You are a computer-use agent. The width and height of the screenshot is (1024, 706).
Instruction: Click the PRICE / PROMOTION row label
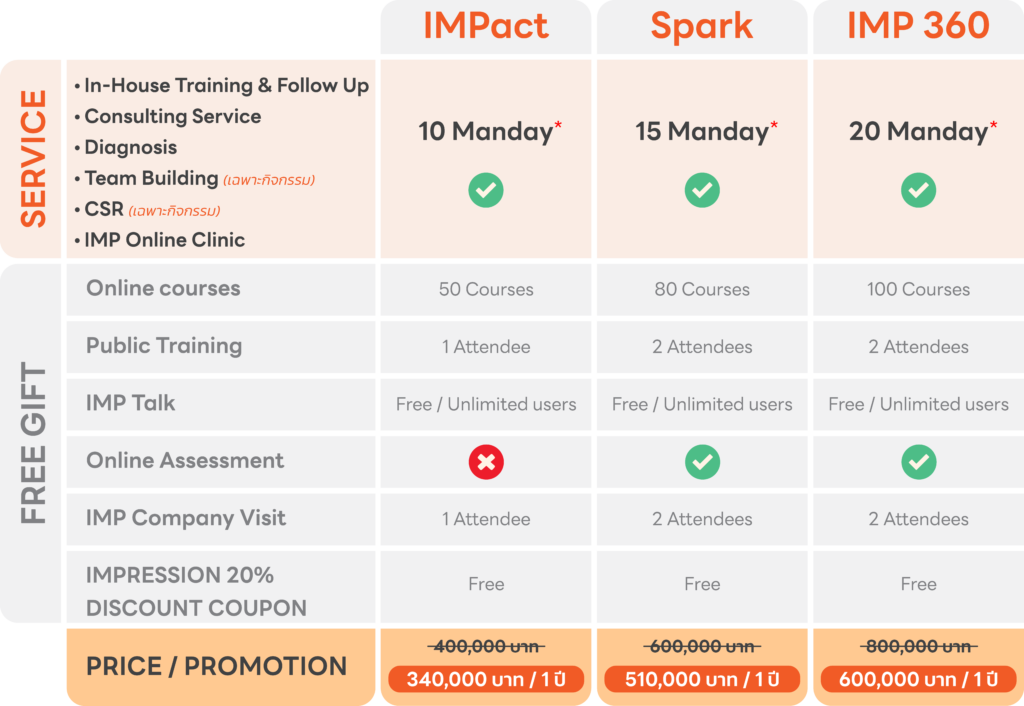[216, 666]
